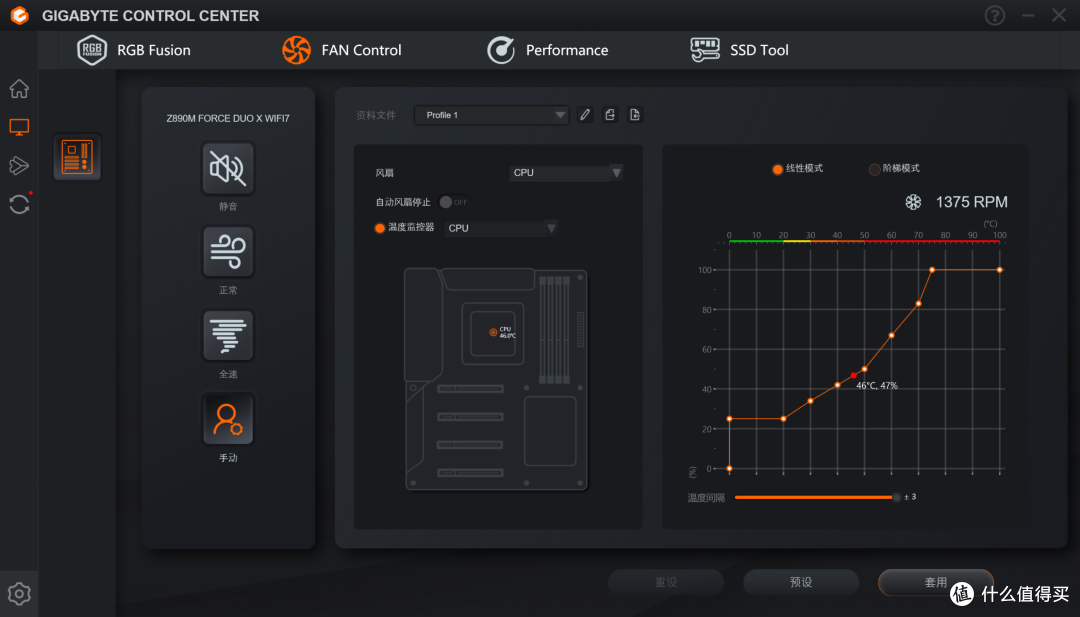Select 阶梯模式 step mode radio
Viewport: 1080px width, 617px height.
[x=874, y=169]
